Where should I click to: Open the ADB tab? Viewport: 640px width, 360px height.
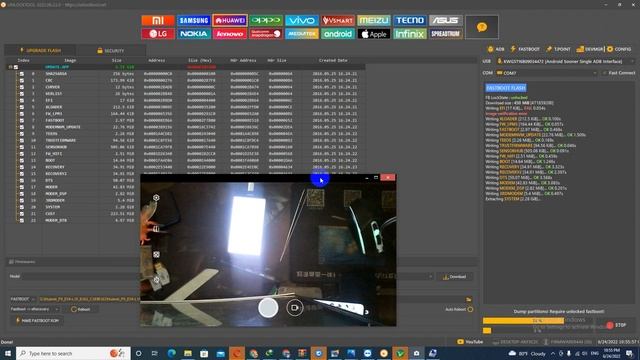point(496,49)
